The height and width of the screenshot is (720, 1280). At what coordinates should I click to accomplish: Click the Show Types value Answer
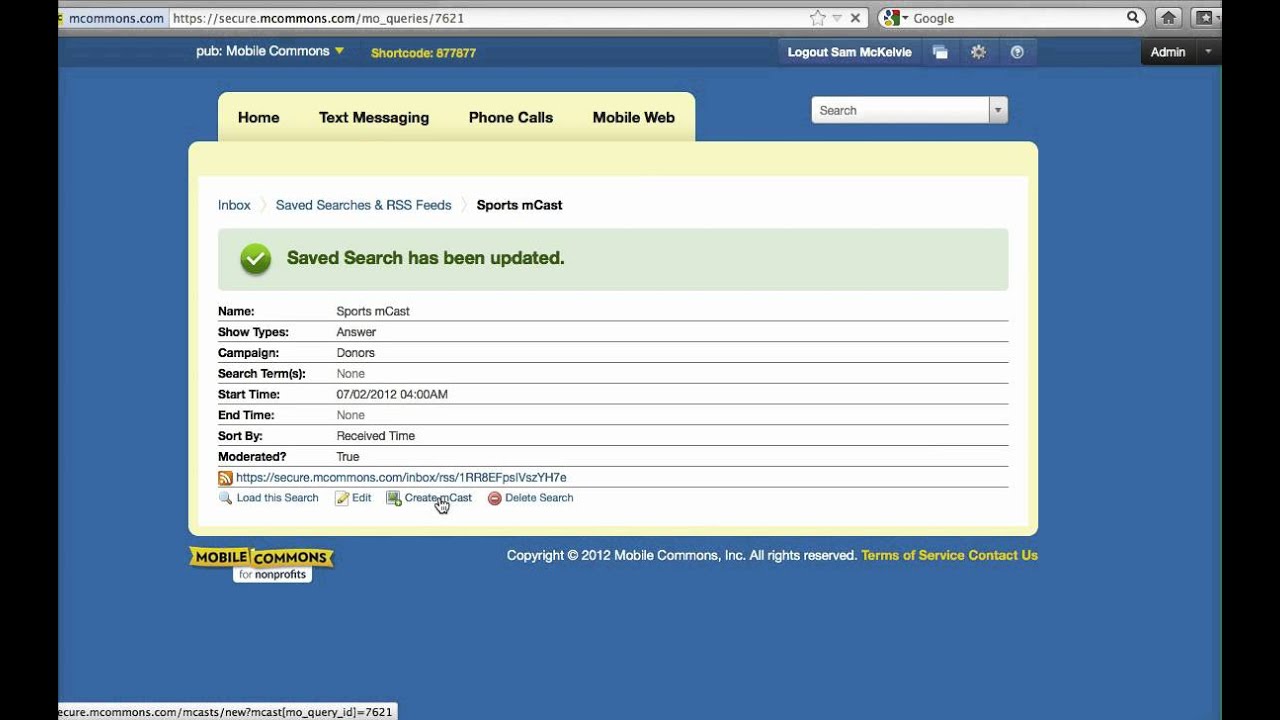357,332
